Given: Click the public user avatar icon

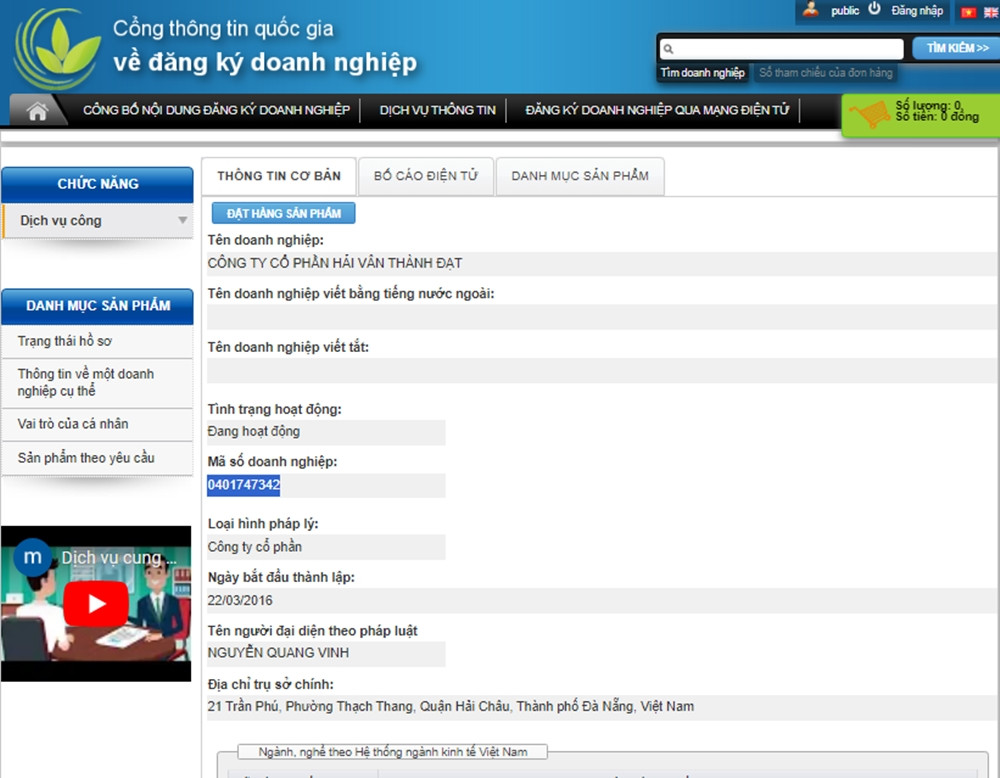Looking at the screenshot, I should click(x=811, y=10).
